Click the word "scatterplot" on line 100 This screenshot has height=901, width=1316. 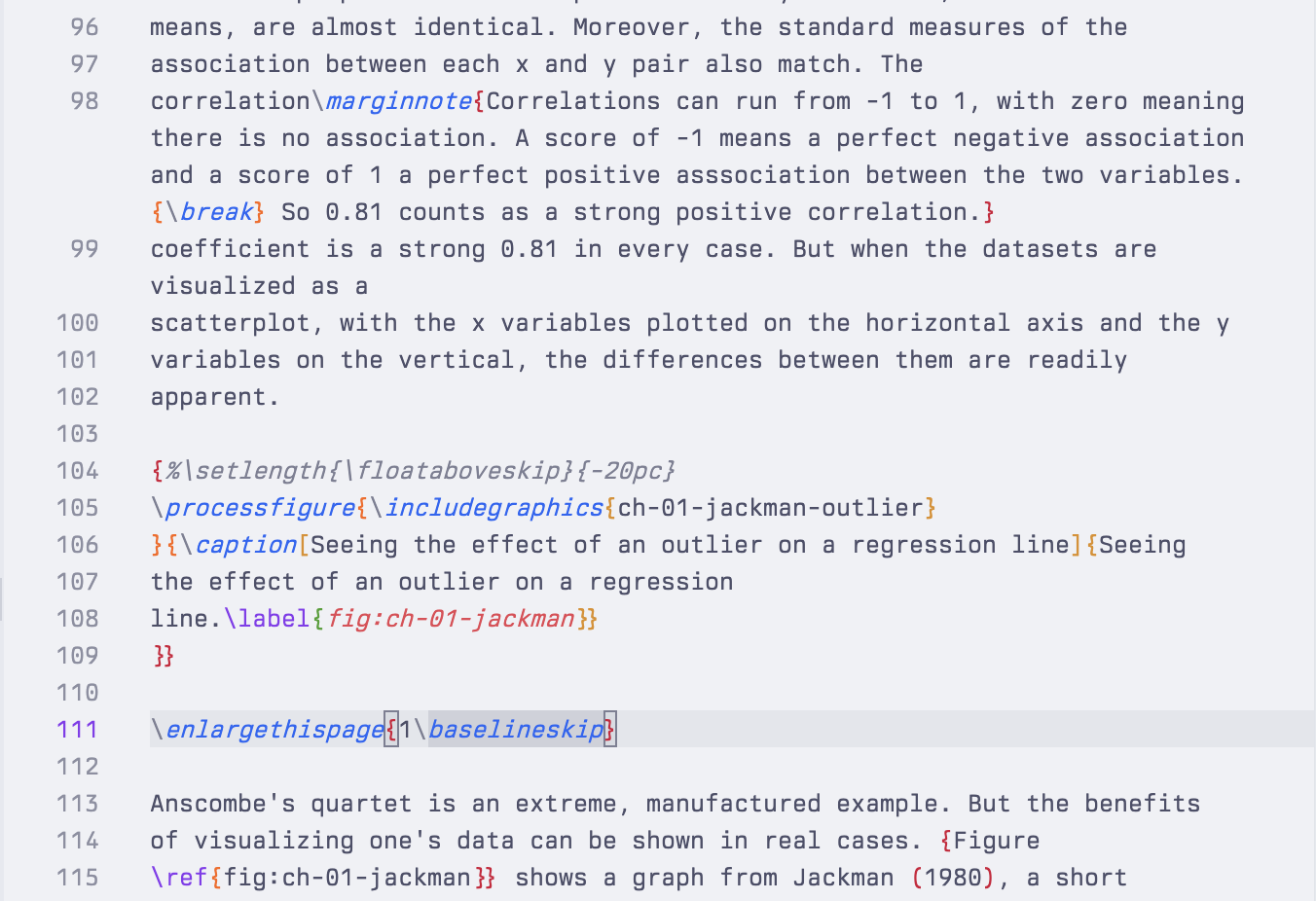[230, 323]
